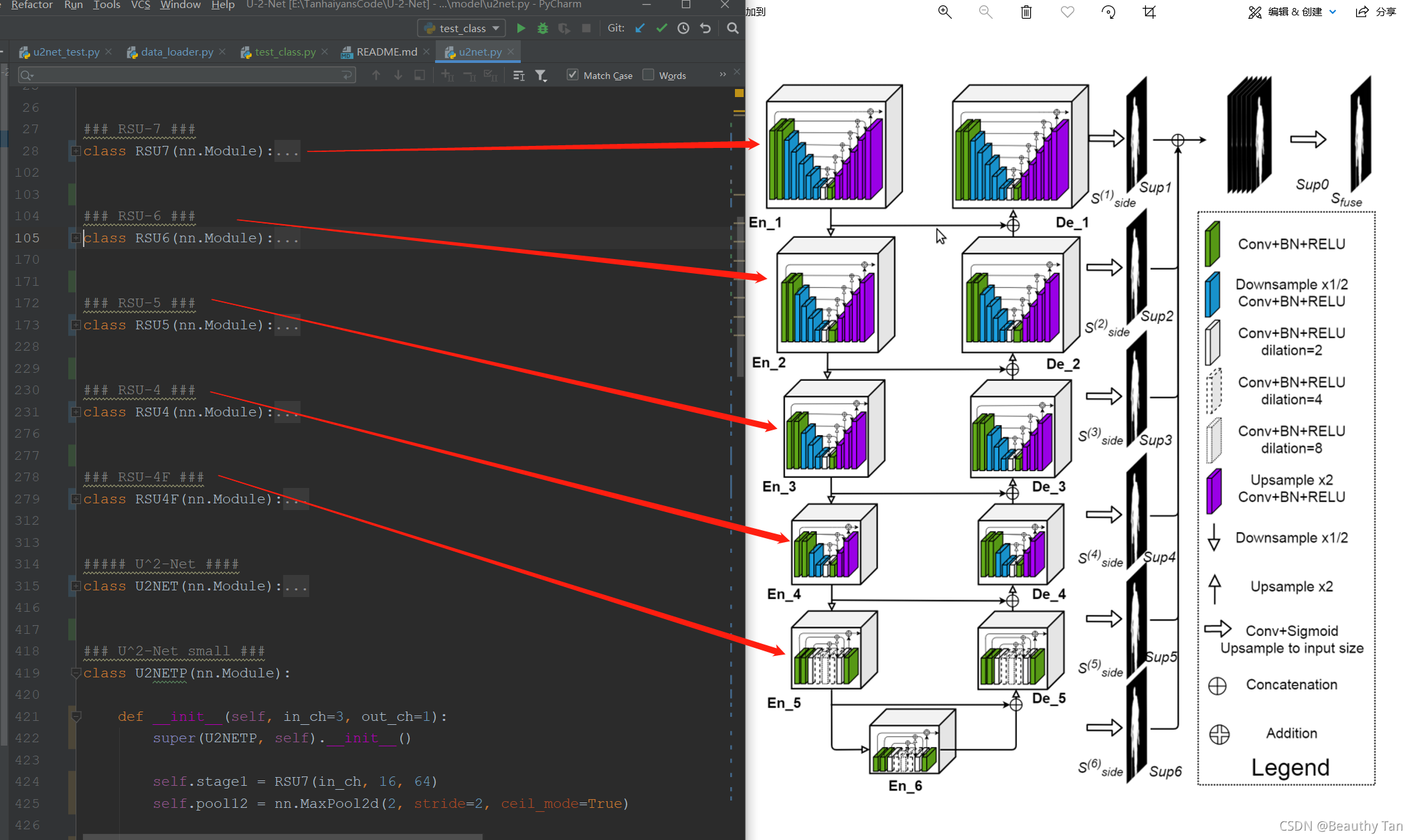Expand the folded U2NET class
Screen dimensions: 1413x840
76,586
